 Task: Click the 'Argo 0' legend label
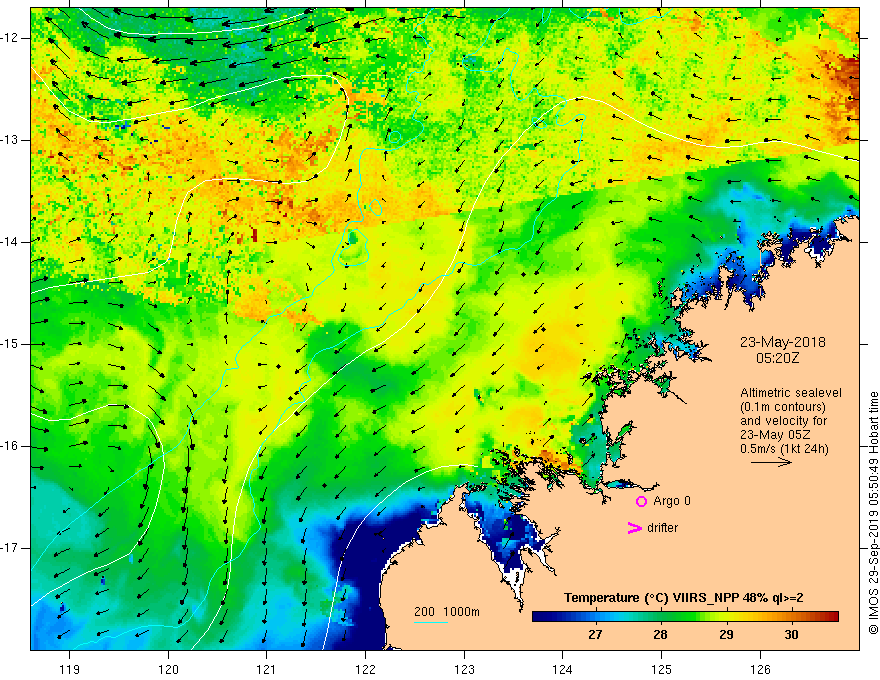[x=672, y=501]
